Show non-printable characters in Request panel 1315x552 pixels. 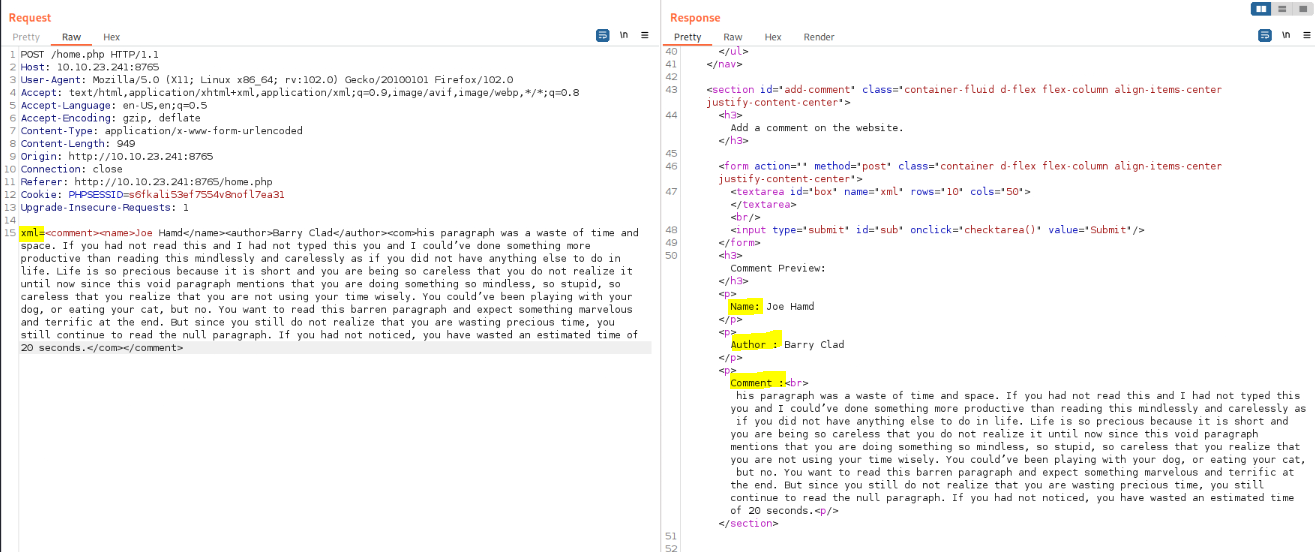click(623, 35)
